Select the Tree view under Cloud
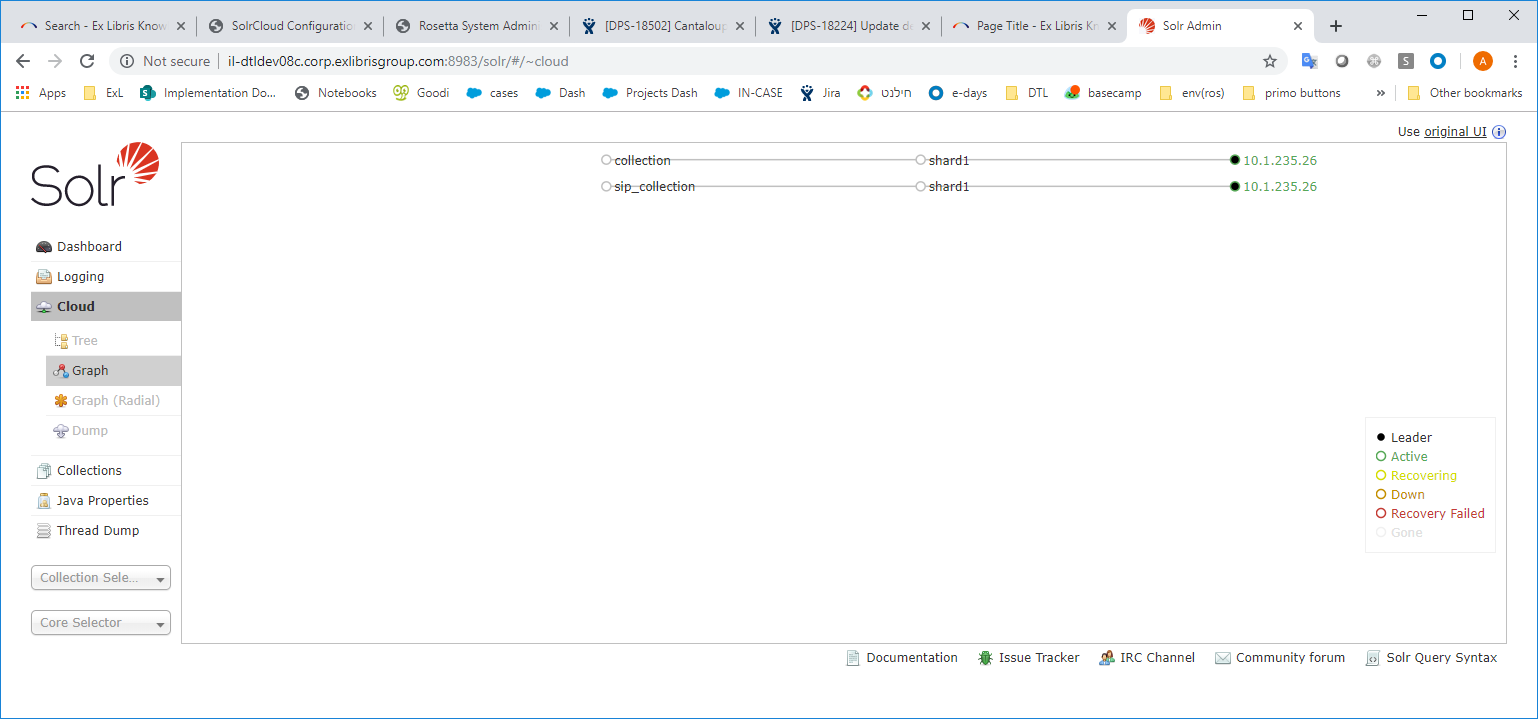Image resolution: width=1538 pixels, height=719 pixels. (84, 341)
